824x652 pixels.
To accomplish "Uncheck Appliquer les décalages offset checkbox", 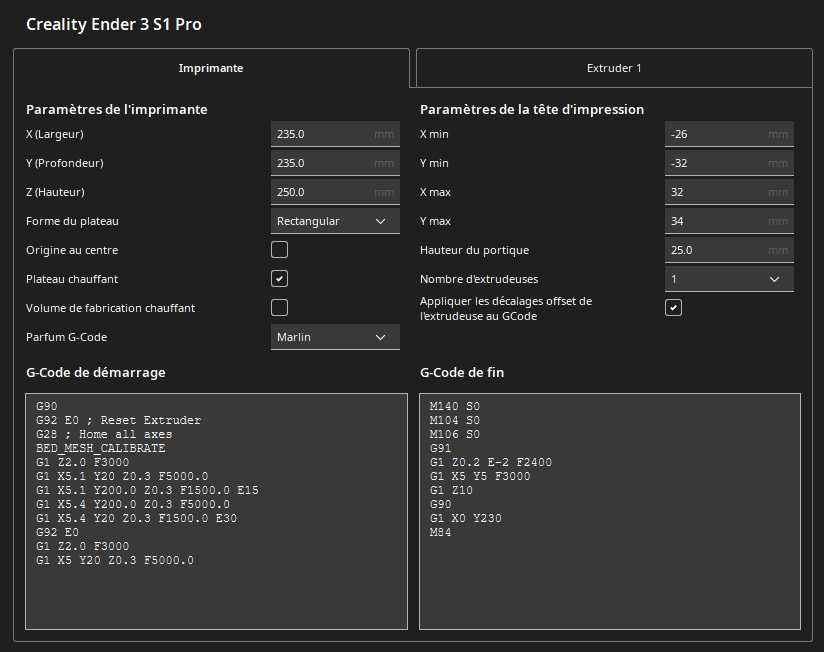I will click(x=673, y=307).
